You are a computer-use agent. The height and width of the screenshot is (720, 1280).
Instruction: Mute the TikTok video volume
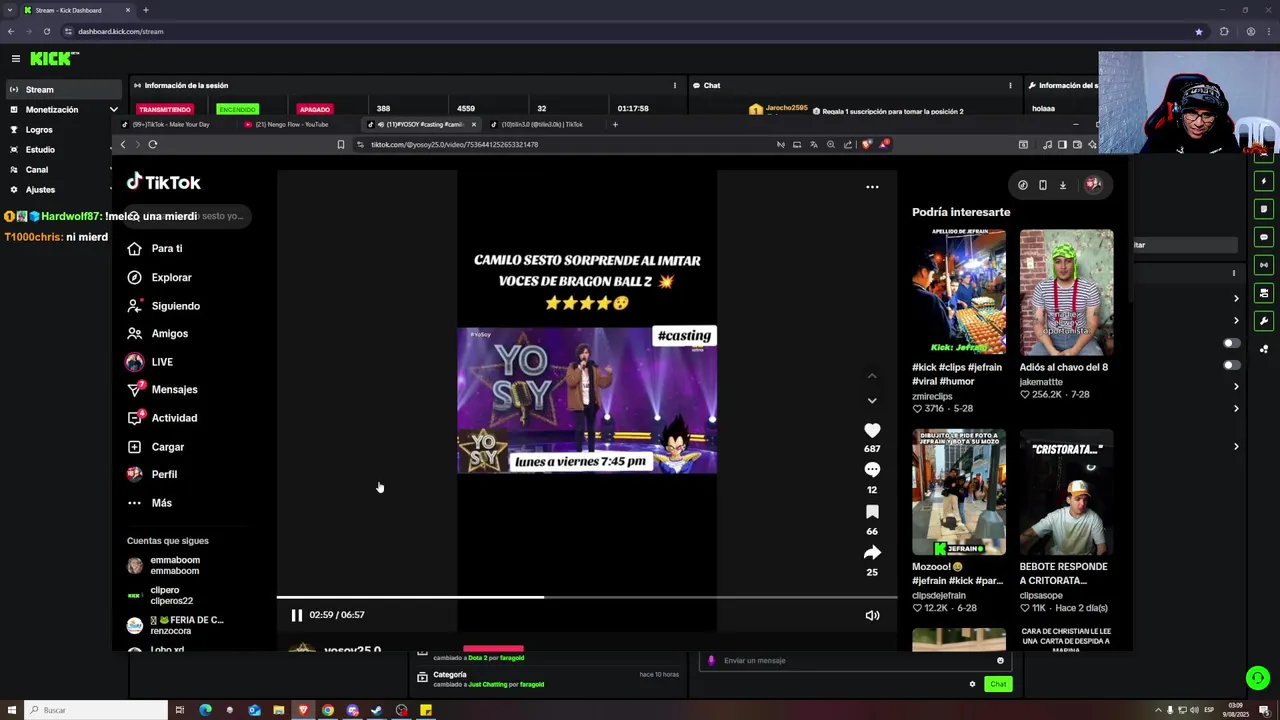point(872,615)
